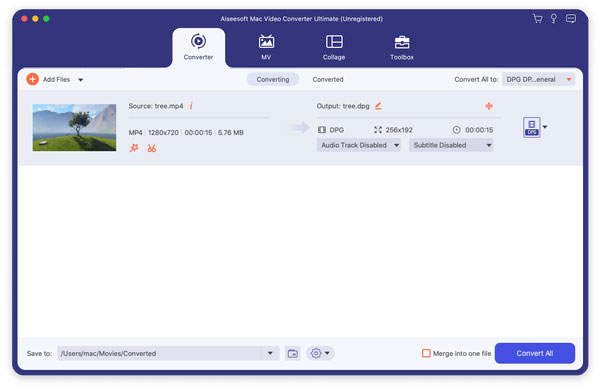This screenshot has height=389, width=600.
Task: Open the Convert All to format dropdown
Action: coord(538,79)
